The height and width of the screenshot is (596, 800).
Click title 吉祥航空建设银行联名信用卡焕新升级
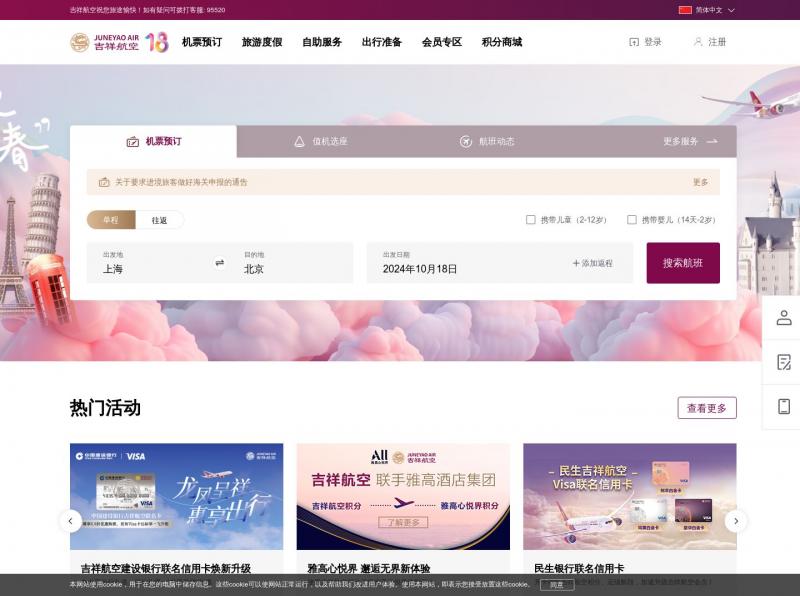[166, 568]
